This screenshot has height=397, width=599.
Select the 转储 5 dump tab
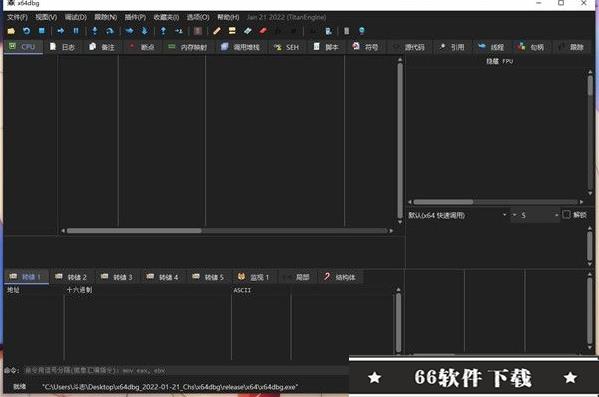click(x=209, y=277)
